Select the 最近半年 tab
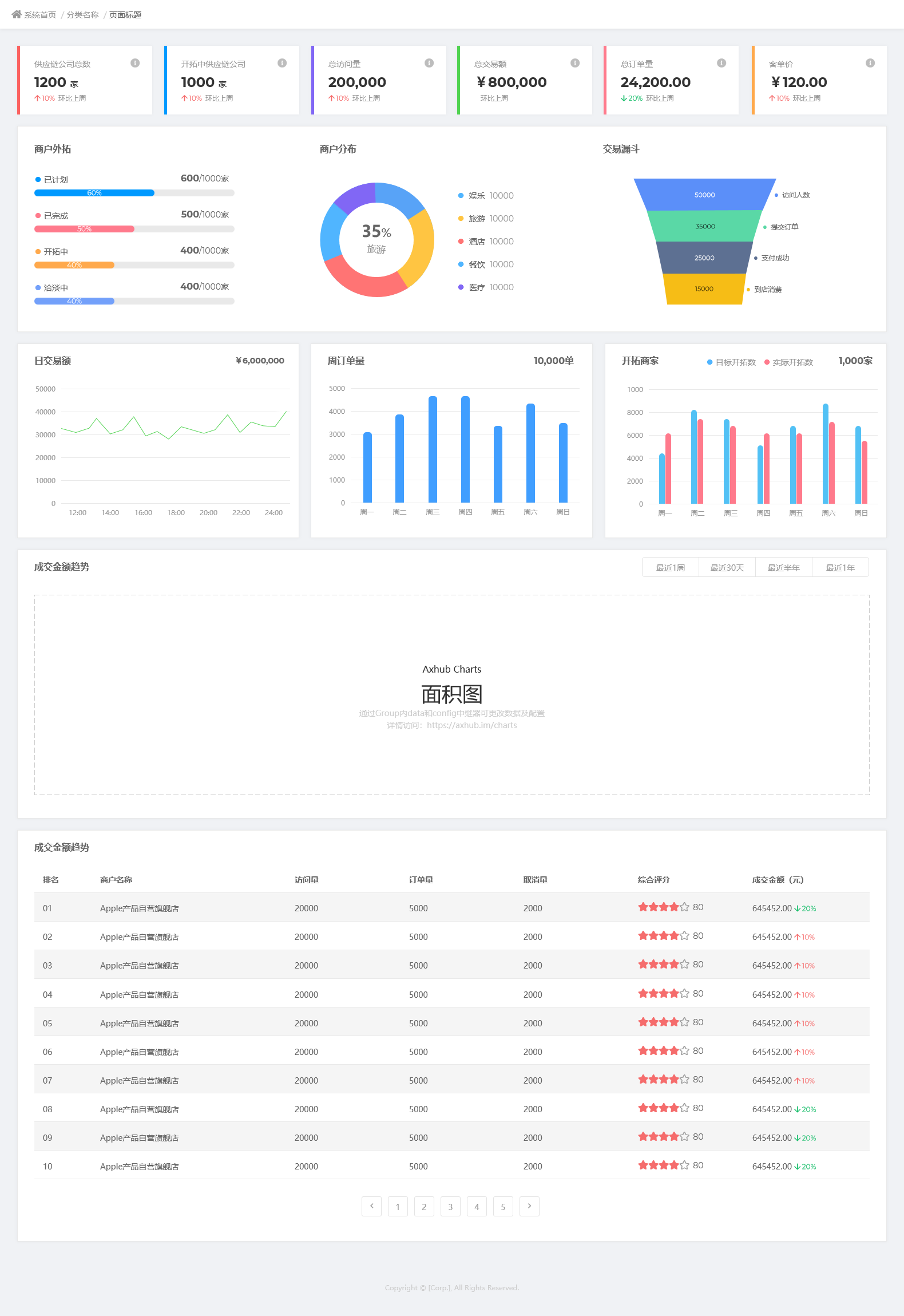This screenshot has width=904, height=1316. 784,567
